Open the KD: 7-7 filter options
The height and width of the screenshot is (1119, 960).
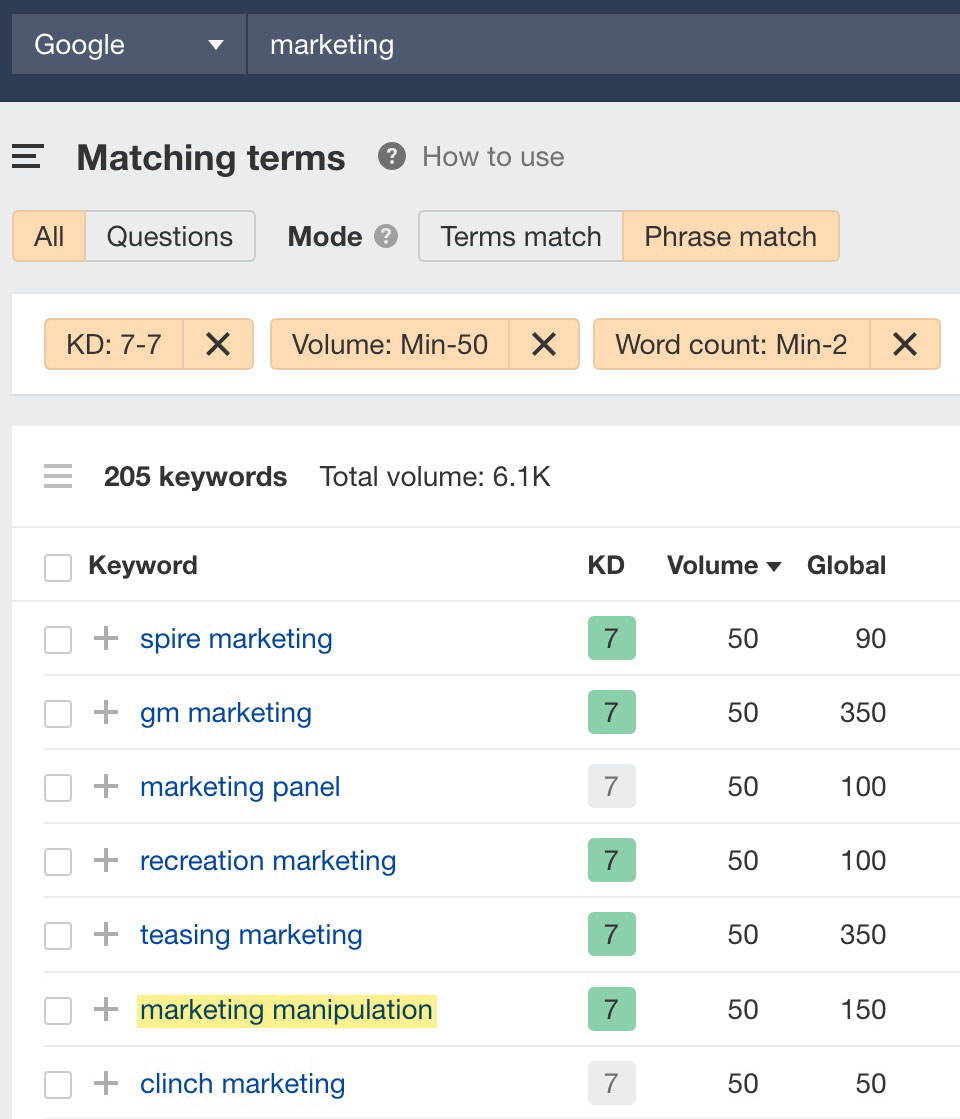point(113,345)
